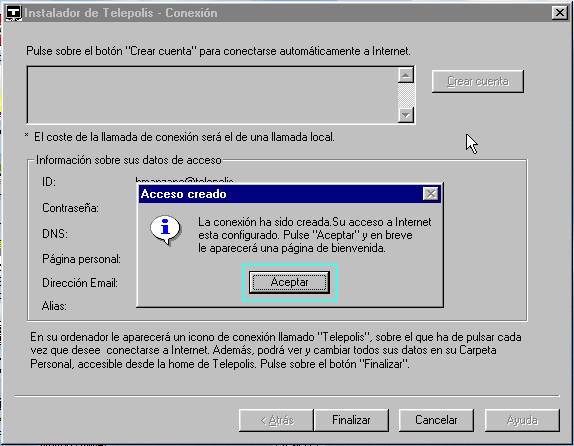Click the Finalizar button
The width and height of the screenshot is (574, 446).
click(x=351, y=420)
